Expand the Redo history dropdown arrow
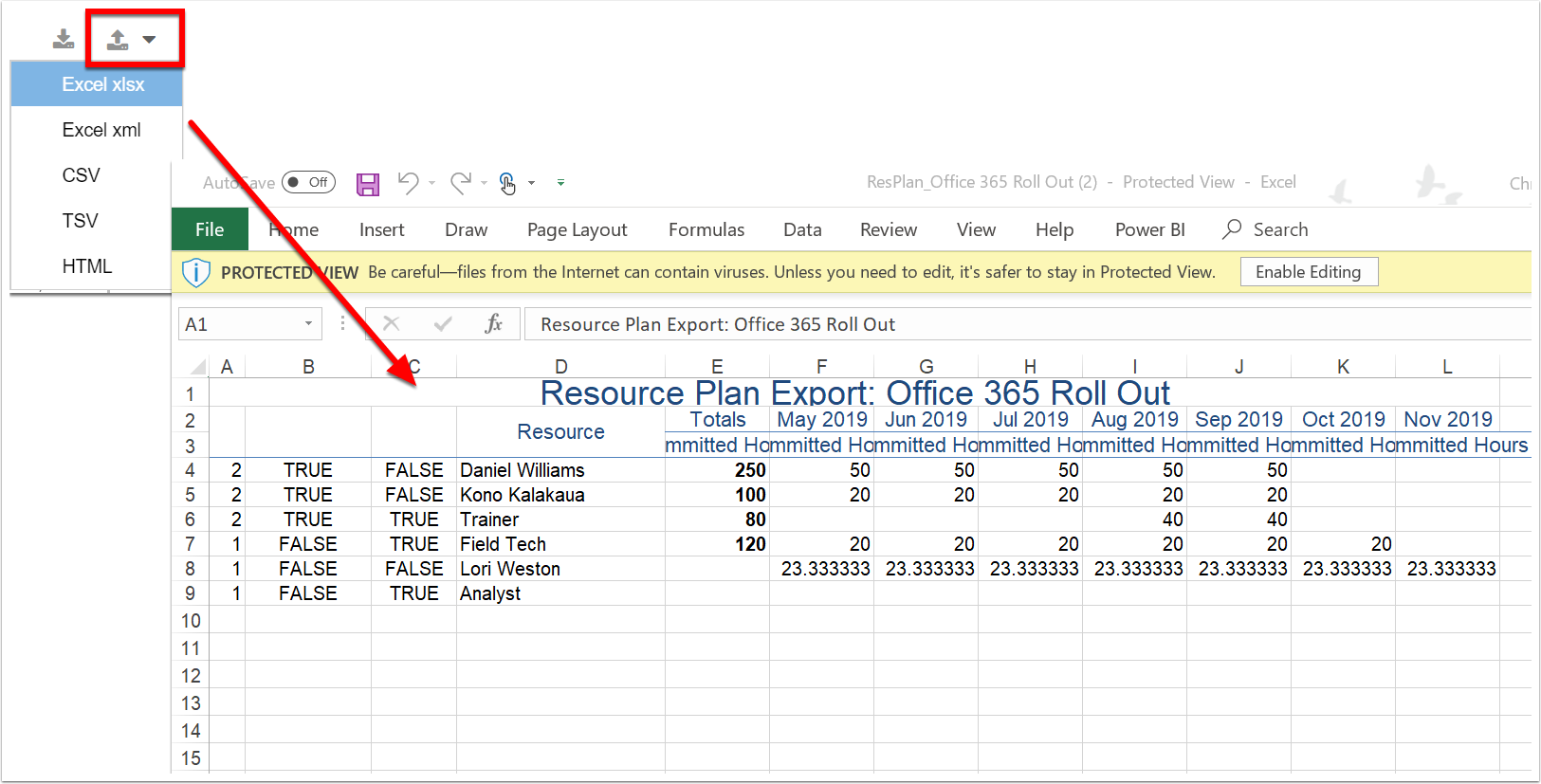The width and height of the screenshot is (1541, 784). pyautogui.click(x=484, y=183)
